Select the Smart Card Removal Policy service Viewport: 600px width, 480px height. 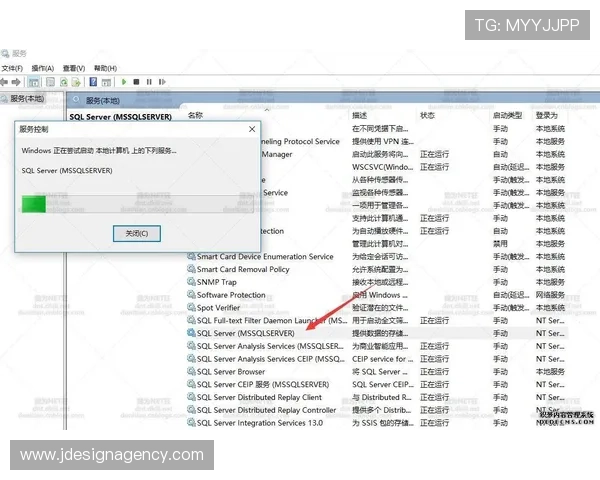coord(243,269)
